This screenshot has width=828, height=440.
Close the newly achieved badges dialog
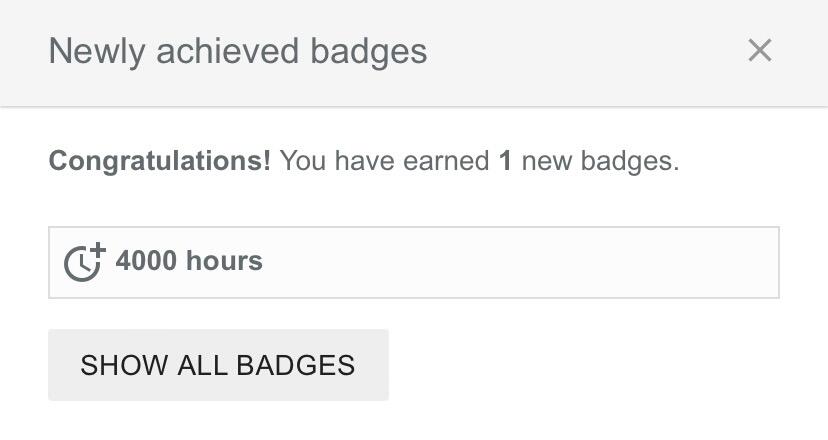tap(759, 50)
